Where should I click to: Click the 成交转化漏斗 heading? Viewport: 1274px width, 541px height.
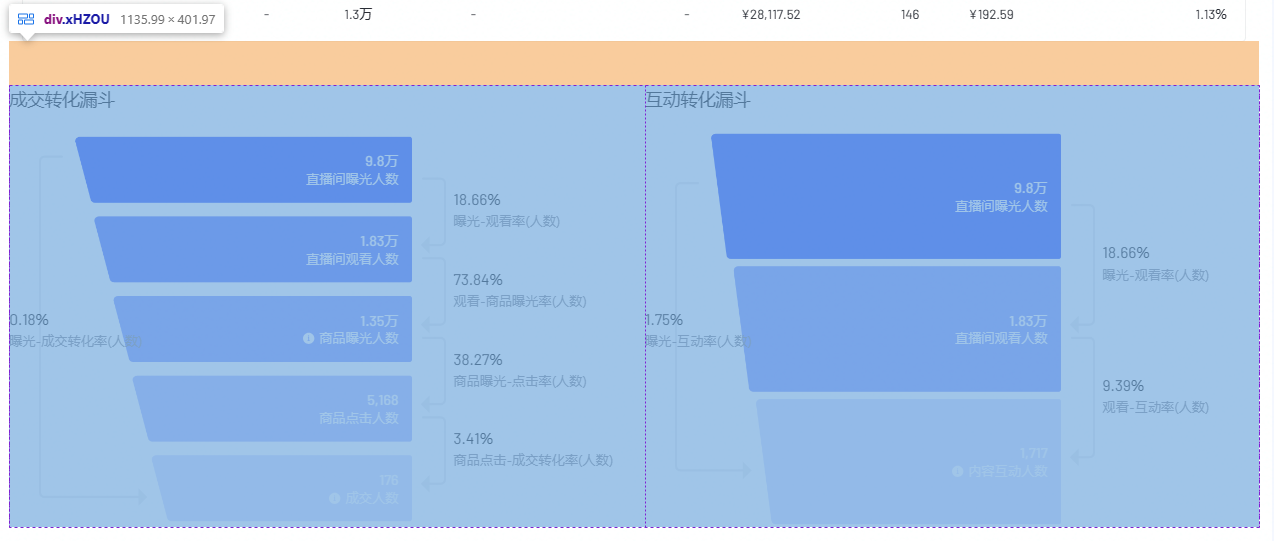[62, 100]
